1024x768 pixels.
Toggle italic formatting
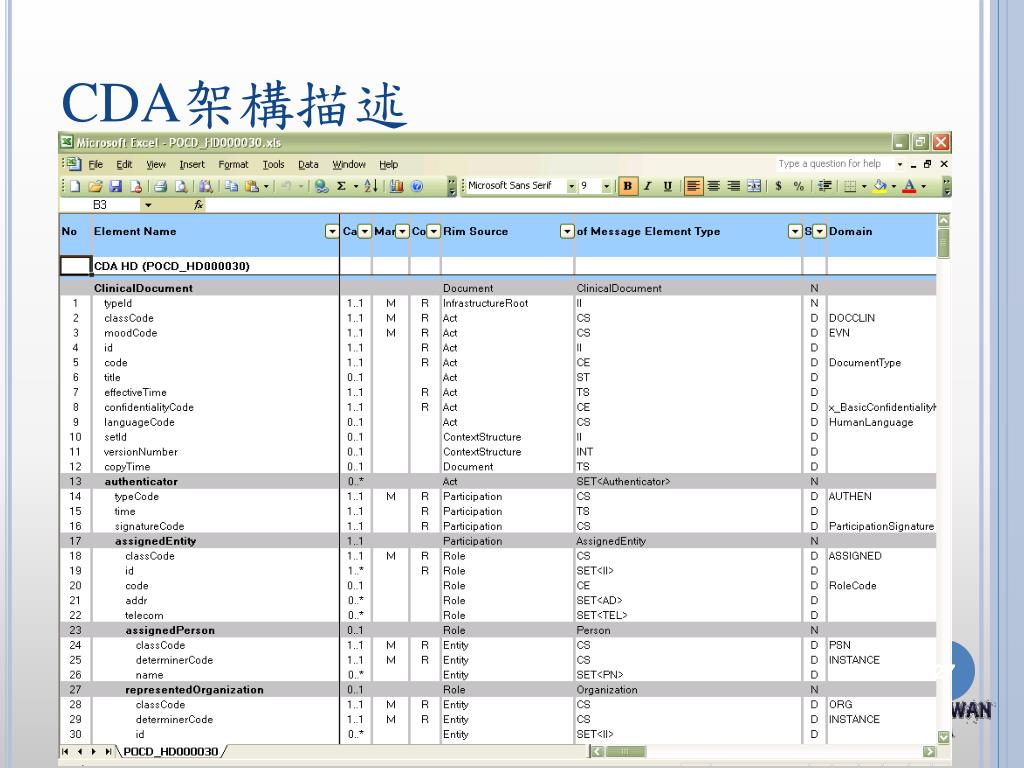(x=648, y=186)
